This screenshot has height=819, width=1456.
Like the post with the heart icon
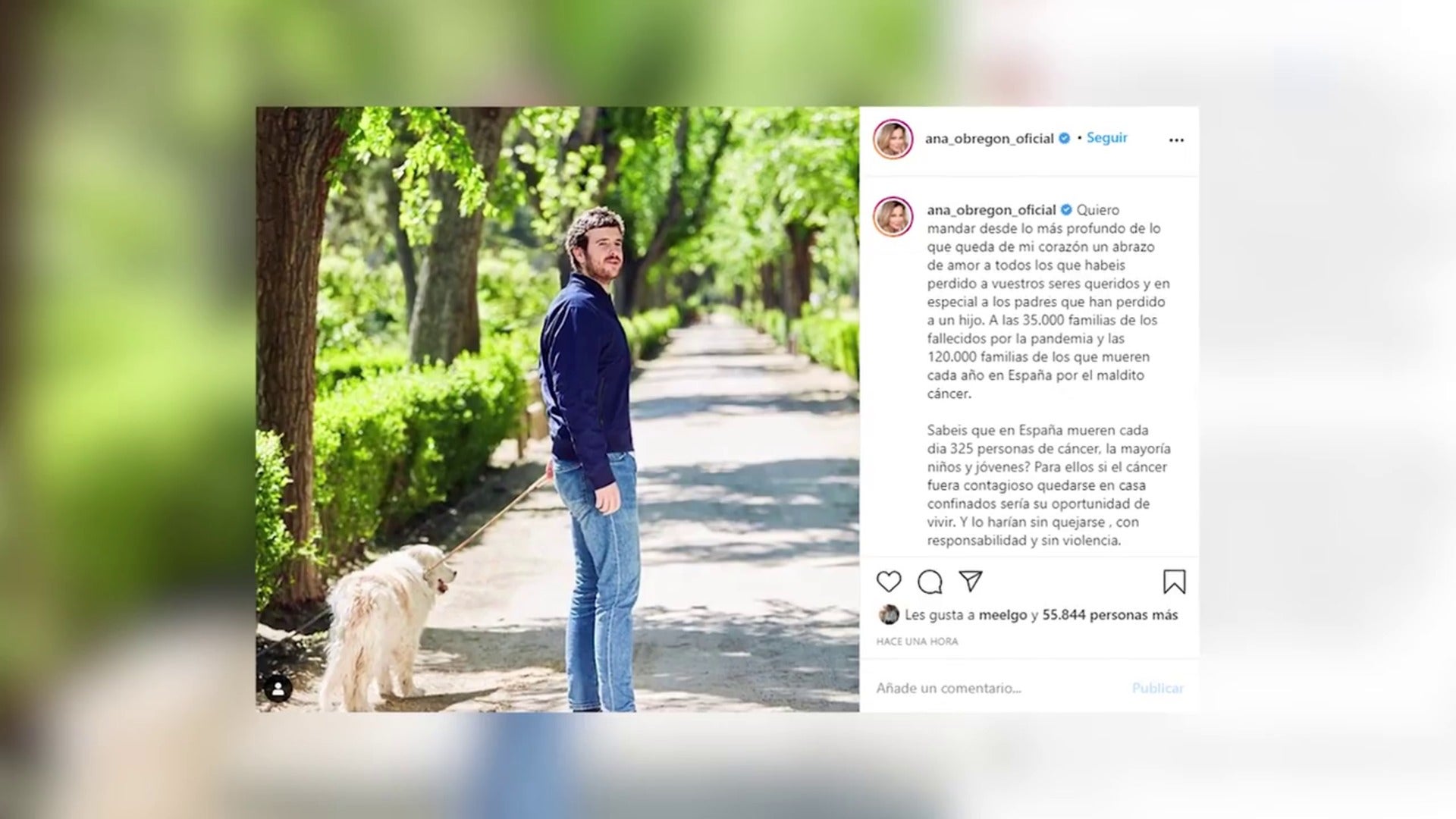click(x=889, y=582)
